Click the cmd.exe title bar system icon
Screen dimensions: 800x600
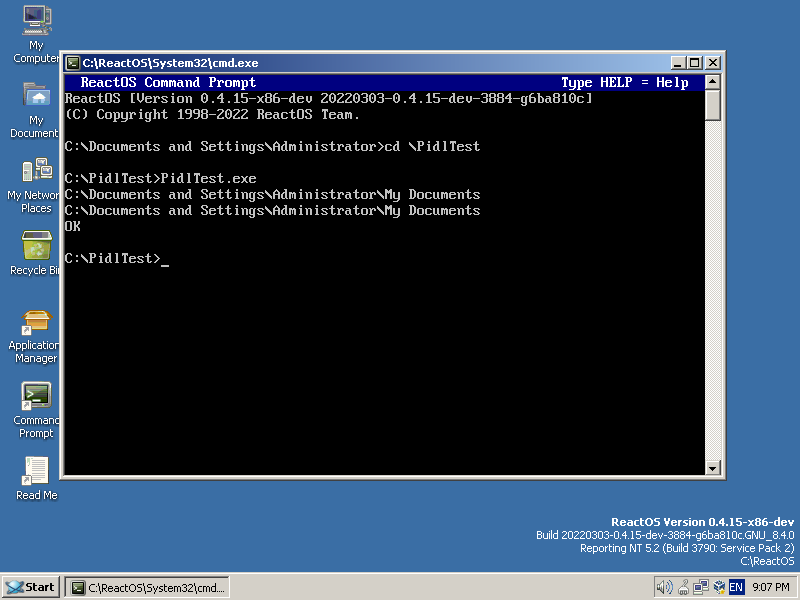pyautogui.click(x=73, y=63)
